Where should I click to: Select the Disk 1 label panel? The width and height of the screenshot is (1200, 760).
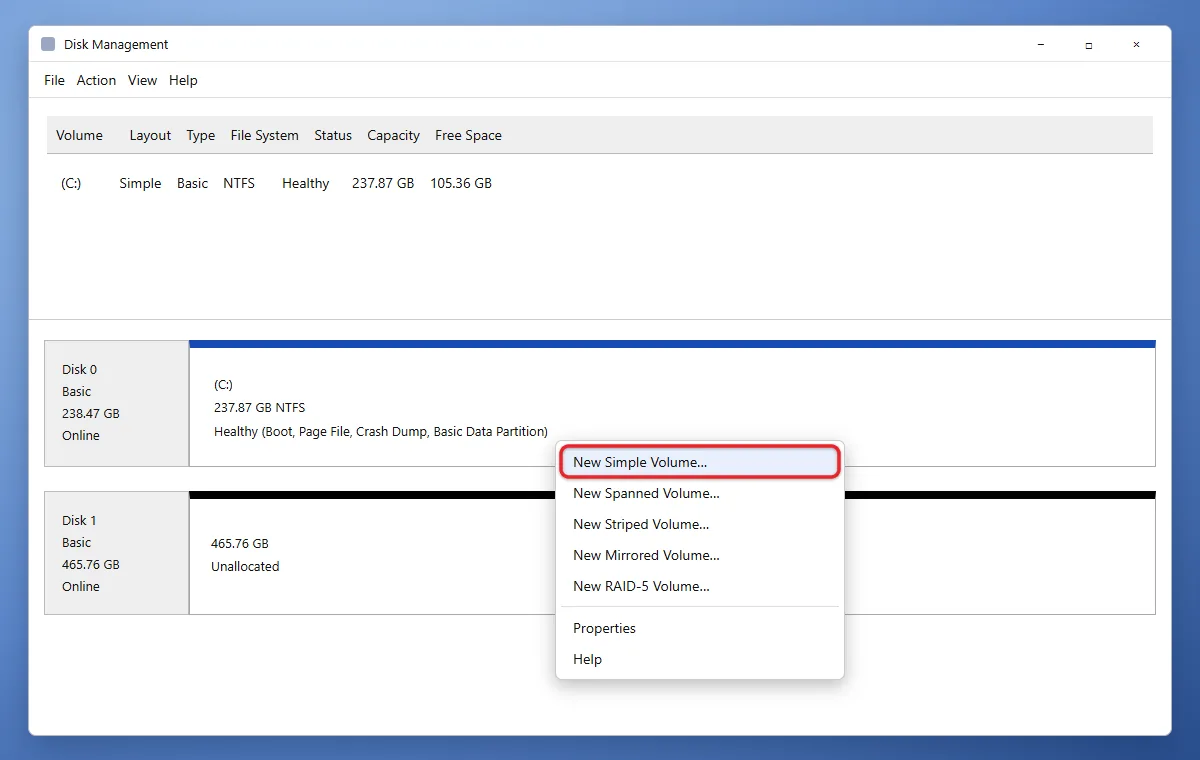pyautogui.click(x=117, y=553)
